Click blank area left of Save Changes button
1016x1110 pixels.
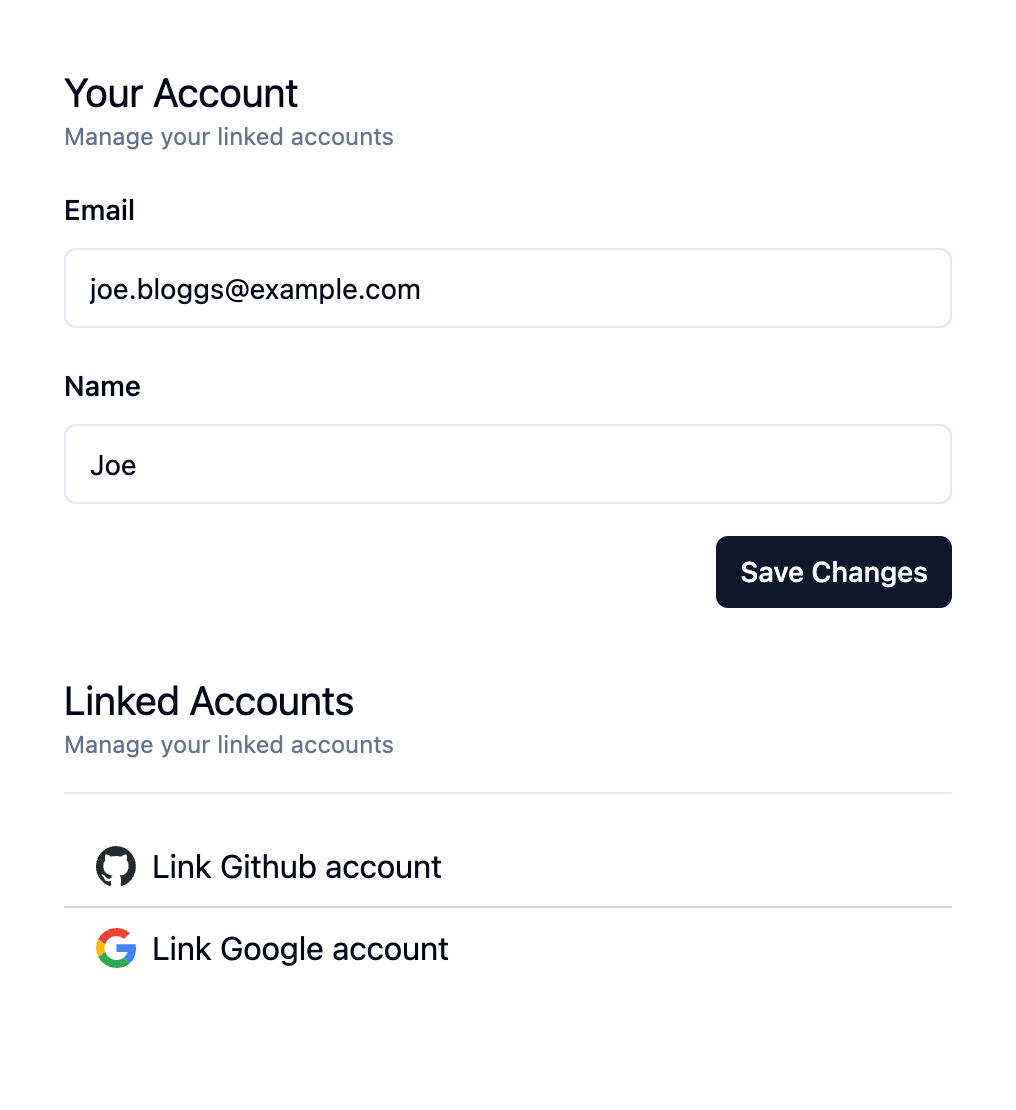[x=389, y=572]
